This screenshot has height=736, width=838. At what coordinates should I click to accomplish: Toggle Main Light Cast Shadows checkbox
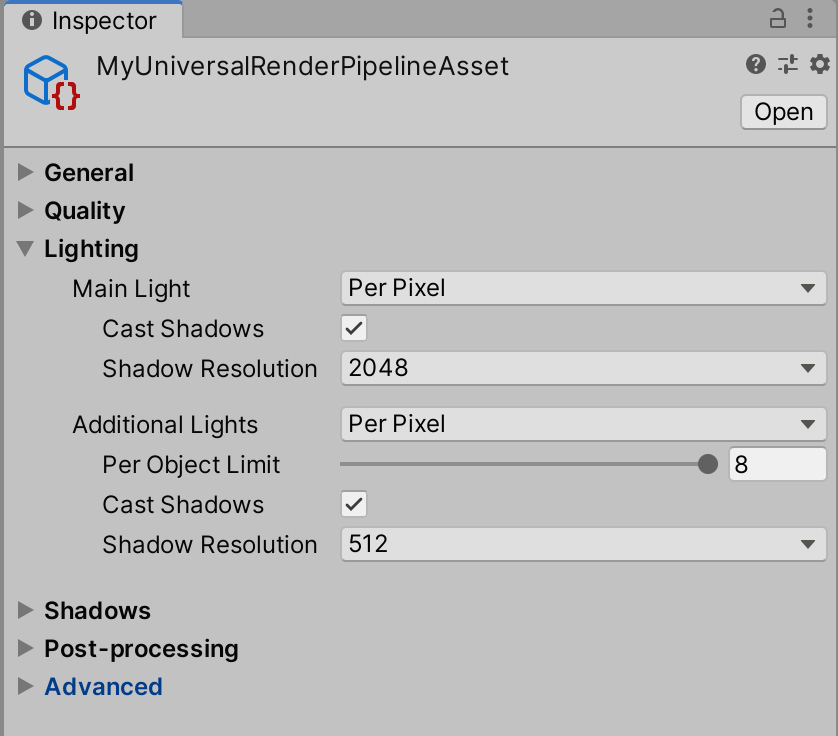point(354,328)
